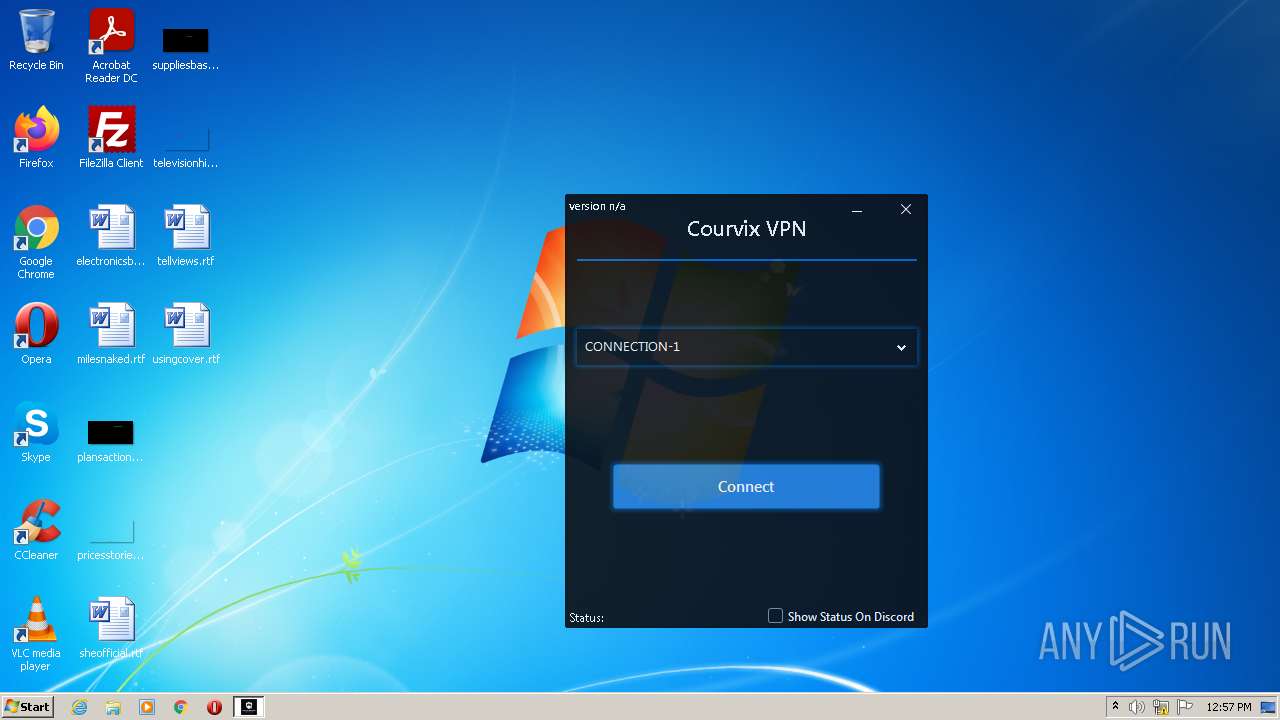The height and width of the screenshot is (720, 1280).
Task: Click the version n/a label
Action: 597,206
